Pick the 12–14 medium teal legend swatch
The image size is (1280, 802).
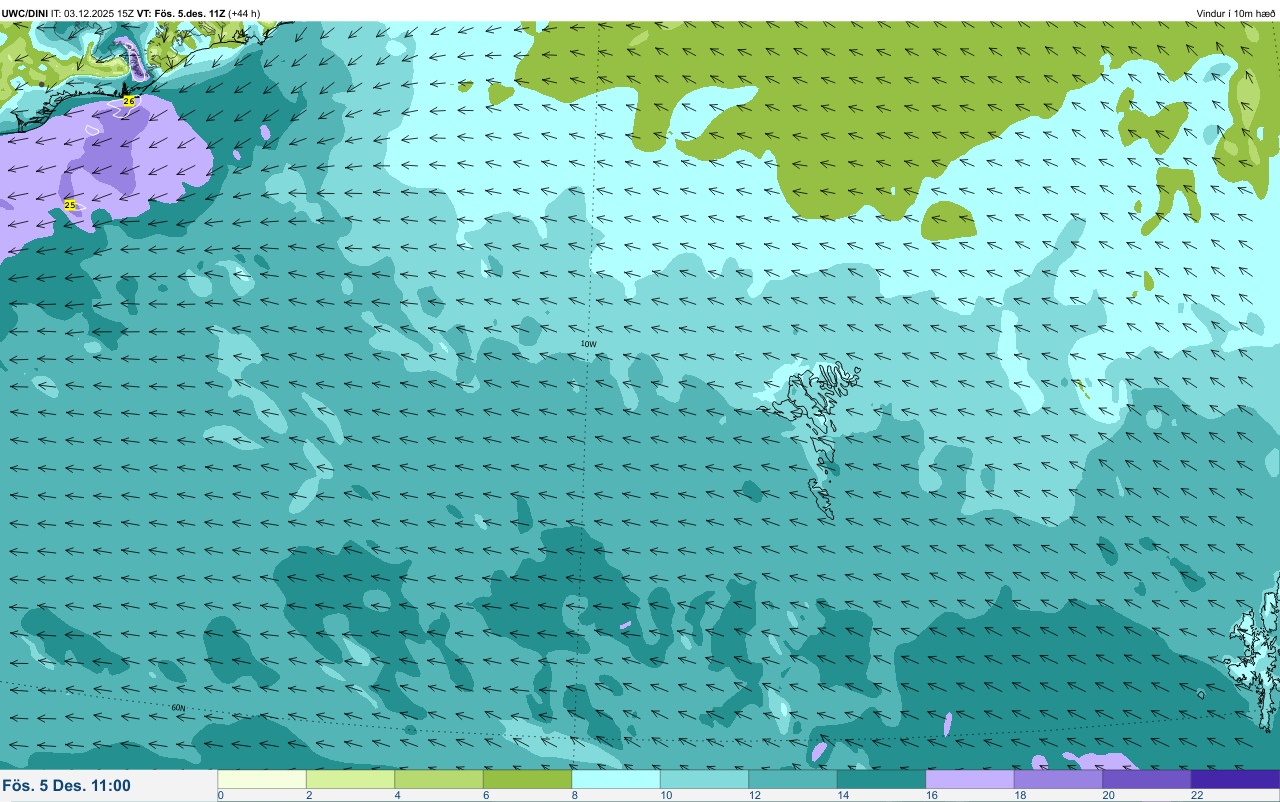793,779
